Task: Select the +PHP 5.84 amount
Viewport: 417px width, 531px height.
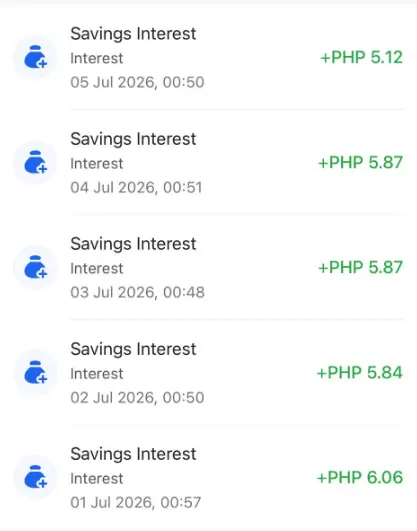Action: (360, 373)
